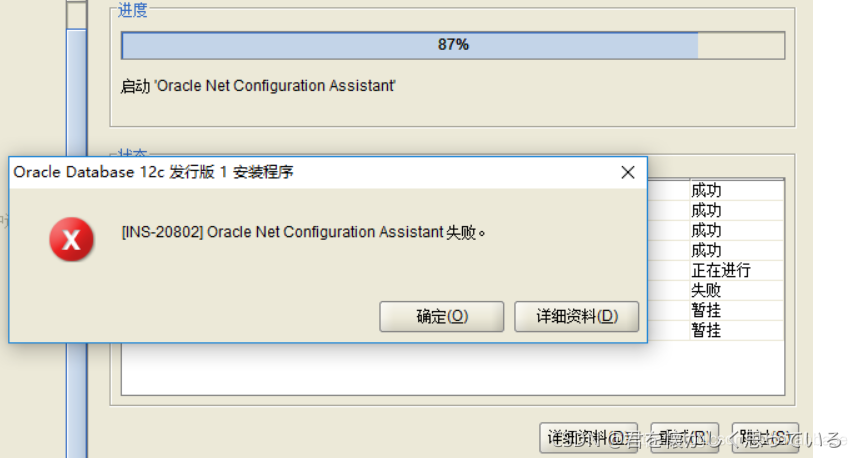Viewport: 857px width, 458px height.
Task: Click the 确定(O) button in error dialog
Action: pyautogui.click(x=442, y=316)
